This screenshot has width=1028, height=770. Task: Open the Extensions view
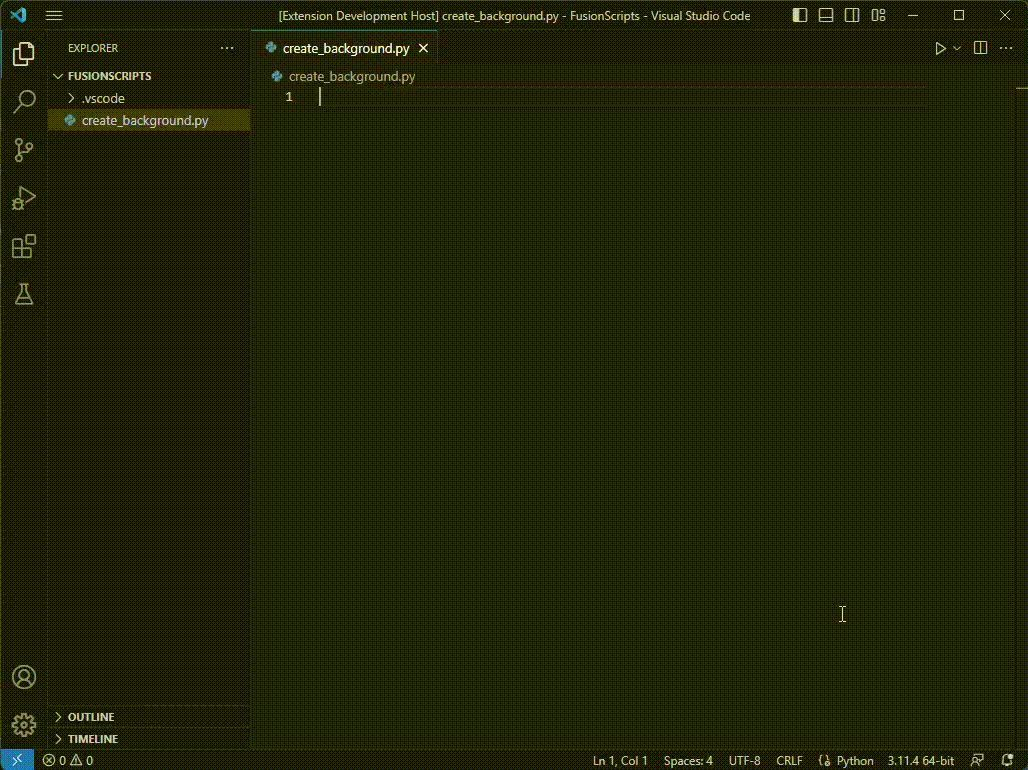(24, 247)
